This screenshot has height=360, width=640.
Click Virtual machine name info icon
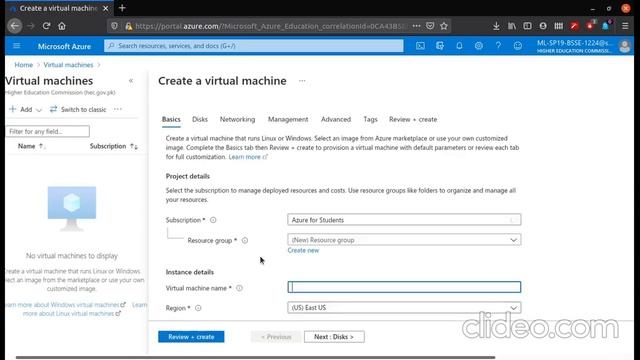(240, 288)
